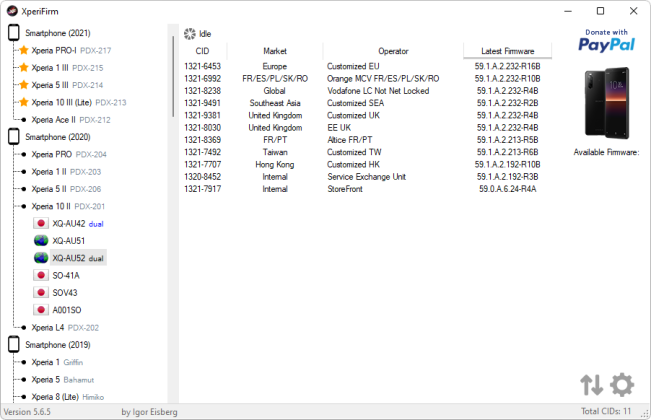
Task: Click the star icon next to Xperia PRO-I
Action: point(24,50)
